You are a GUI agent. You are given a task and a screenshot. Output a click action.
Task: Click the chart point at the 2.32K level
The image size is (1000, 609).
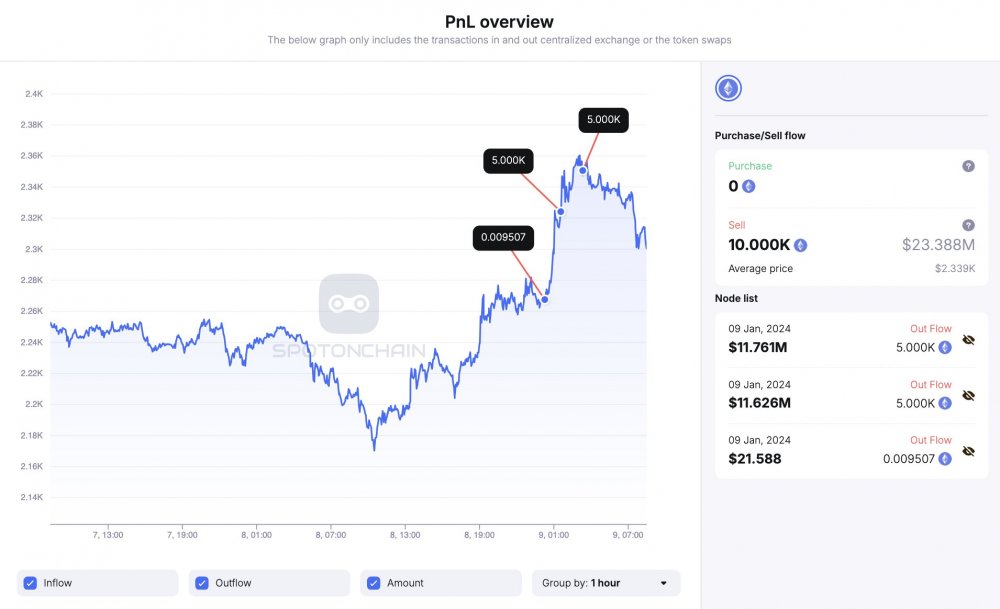click(561, 212)
